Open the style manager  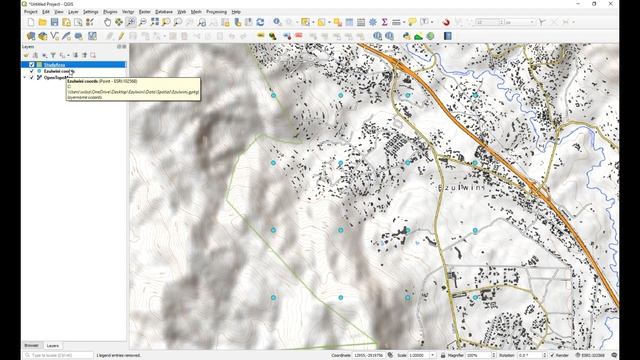click(x=90, y=22)
